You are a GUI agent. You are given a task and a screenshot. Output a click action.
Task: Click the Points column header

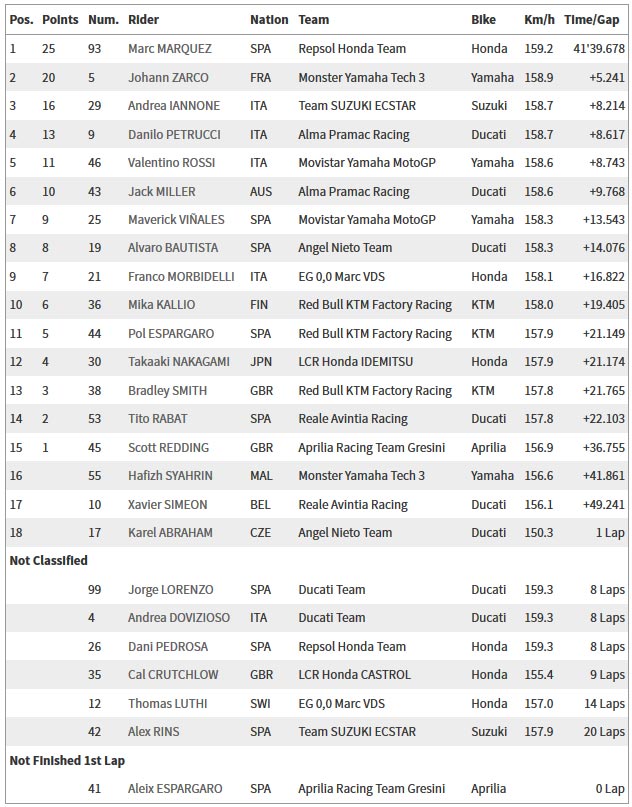pyautogui.click(x=60, y=20)
